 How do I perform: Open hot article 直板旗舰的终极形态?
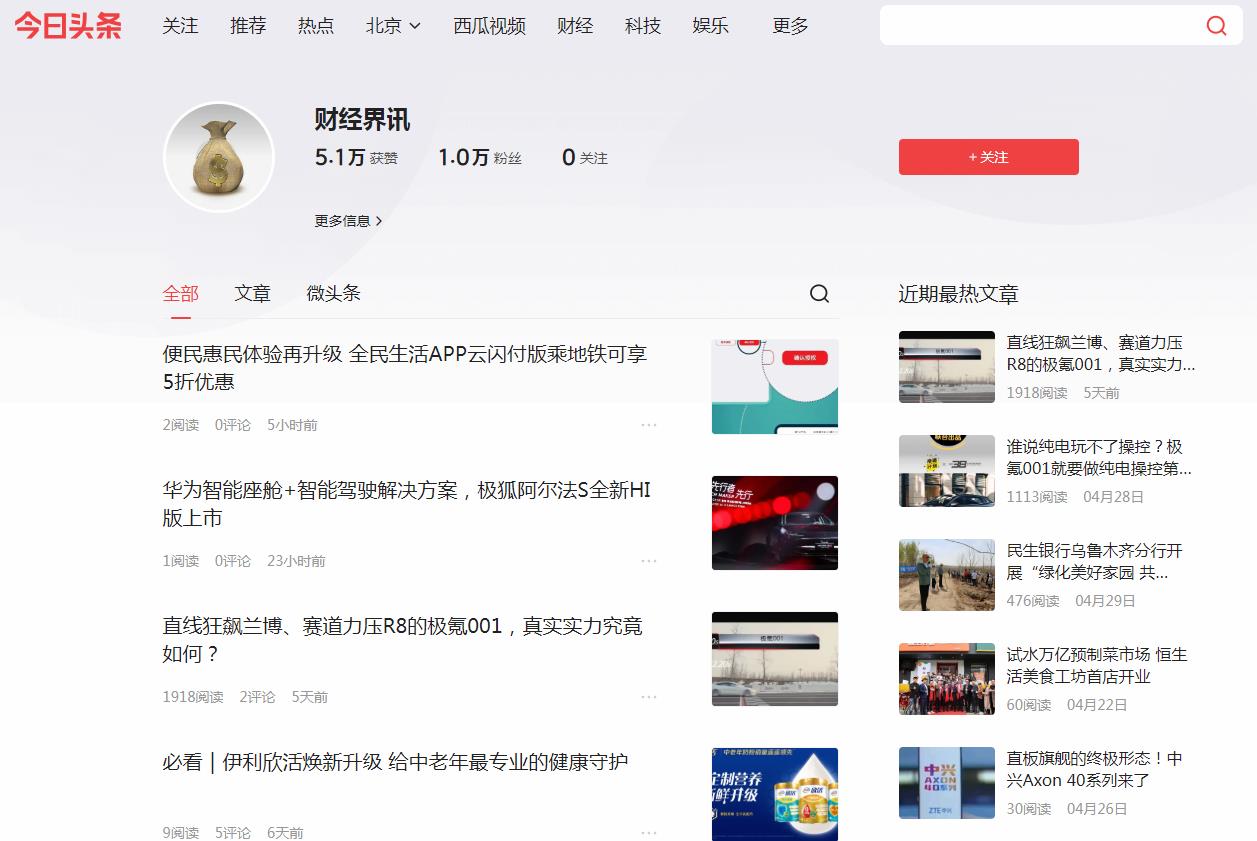tap(1094, 769)
